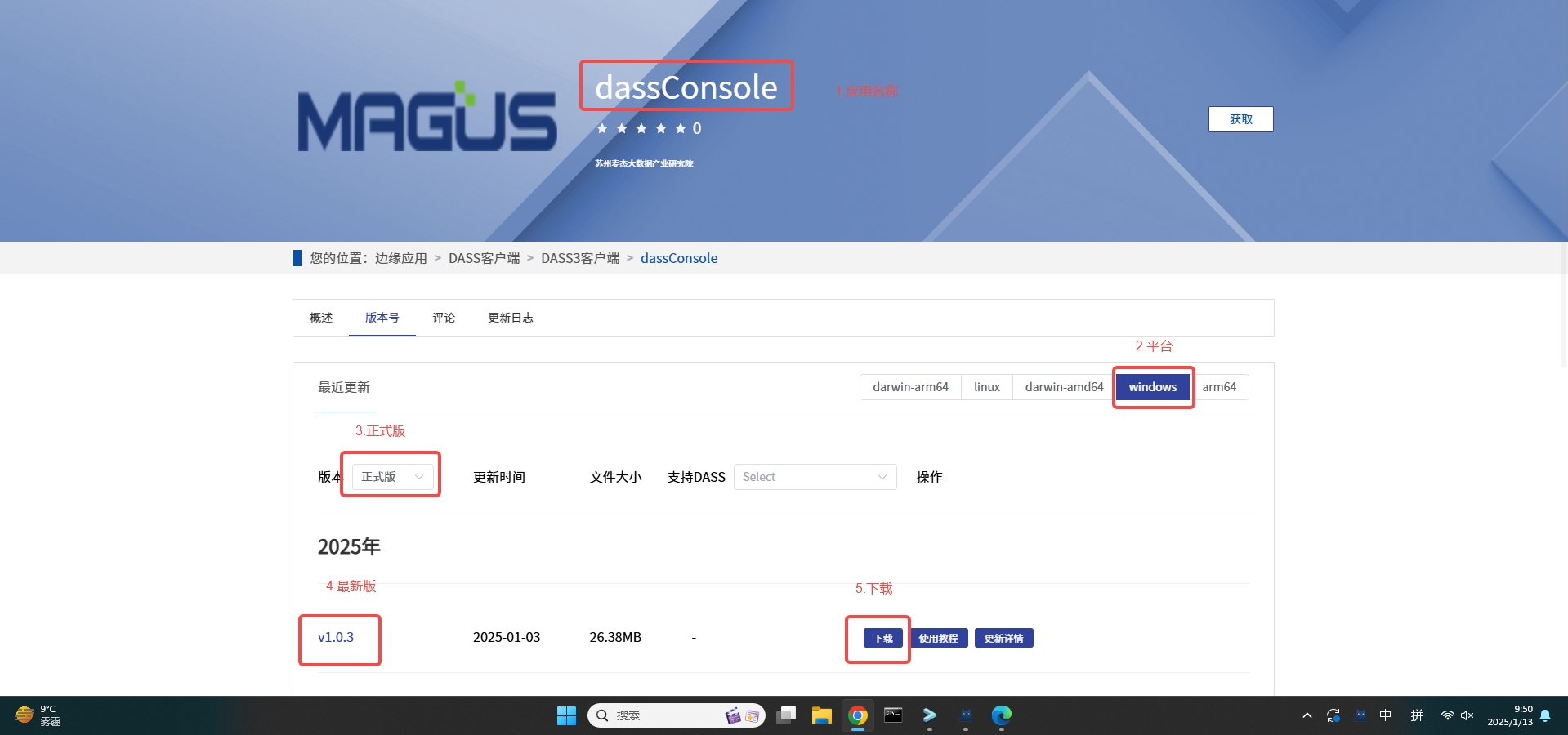
Task: Choose the darwin-amd64 platform
Action: [1064, 387]
